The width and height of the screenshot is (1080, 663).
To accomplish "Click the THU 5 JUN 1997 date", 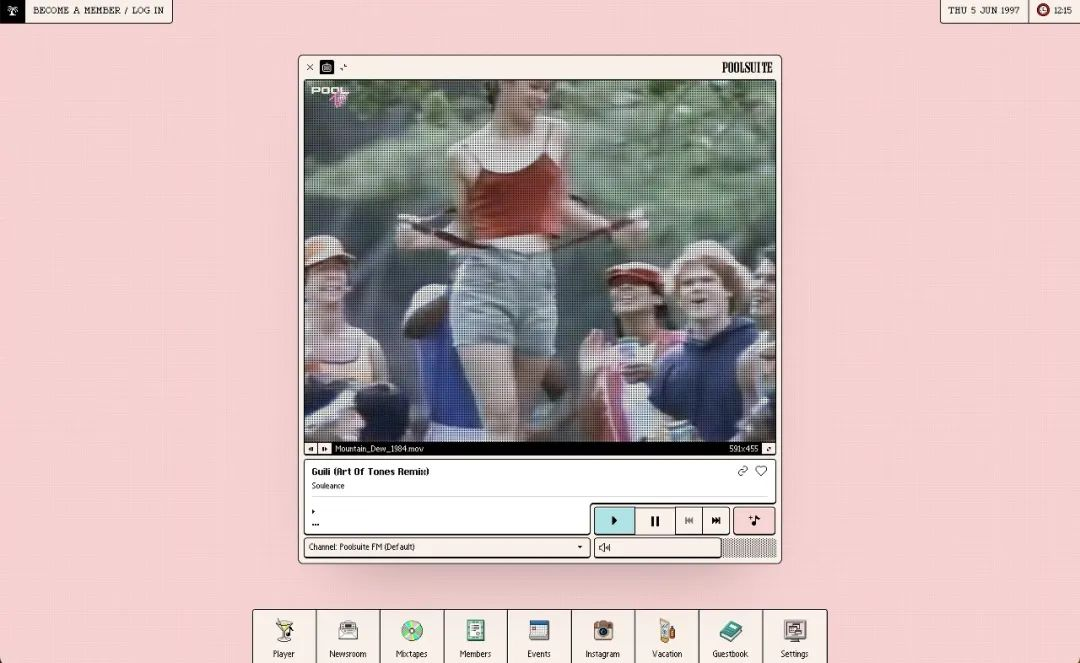I will coord(984,10).
